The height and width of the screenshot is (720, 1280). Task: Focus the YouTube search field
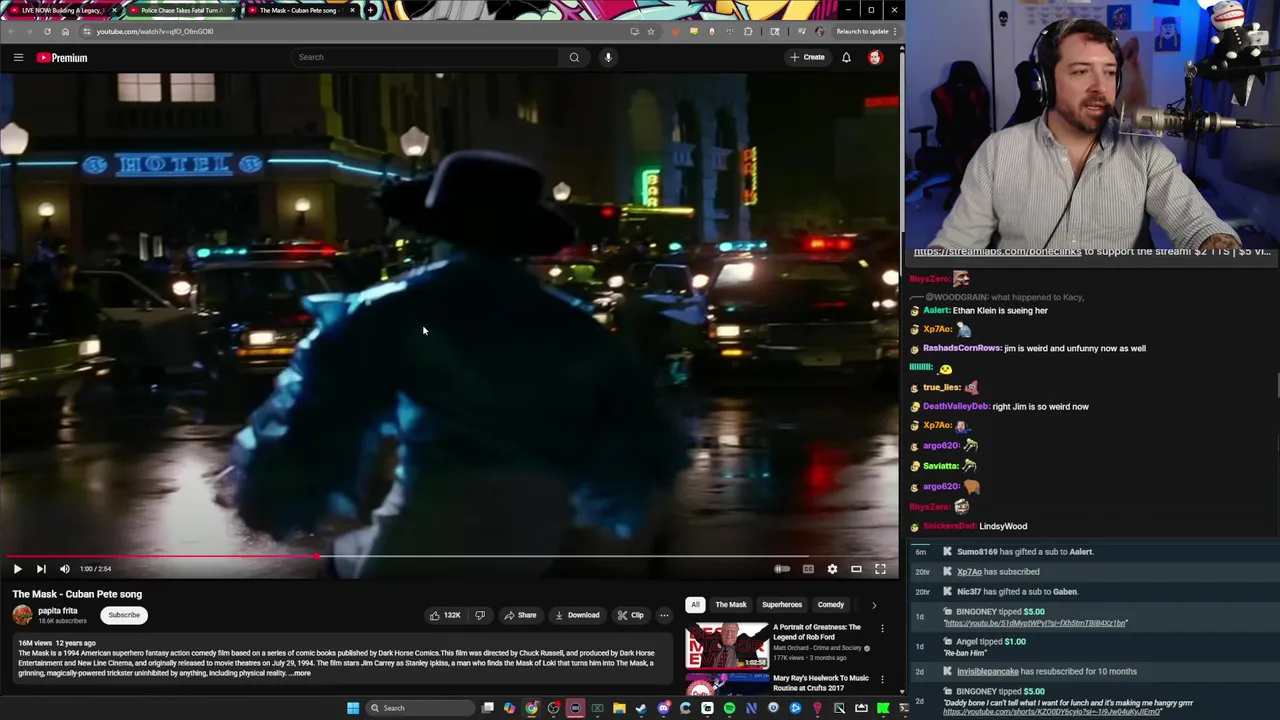point(425,57)
